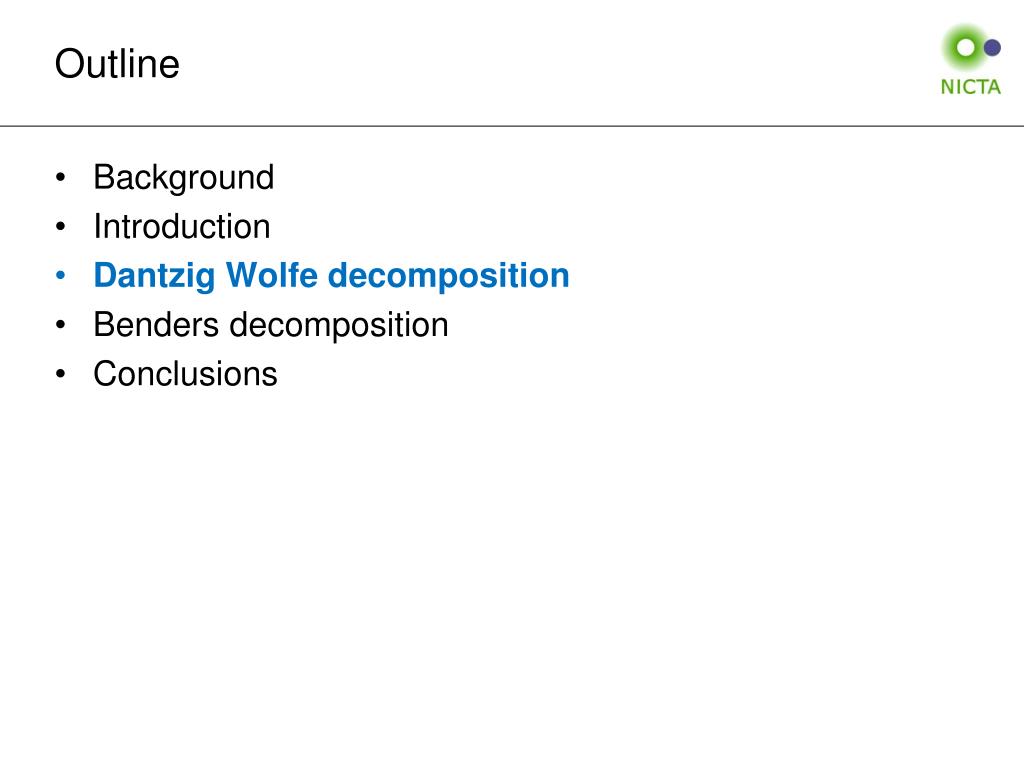1024x768 pixels.
Task: Select the Benders decomposition bullet item
Action: [270, 325]
